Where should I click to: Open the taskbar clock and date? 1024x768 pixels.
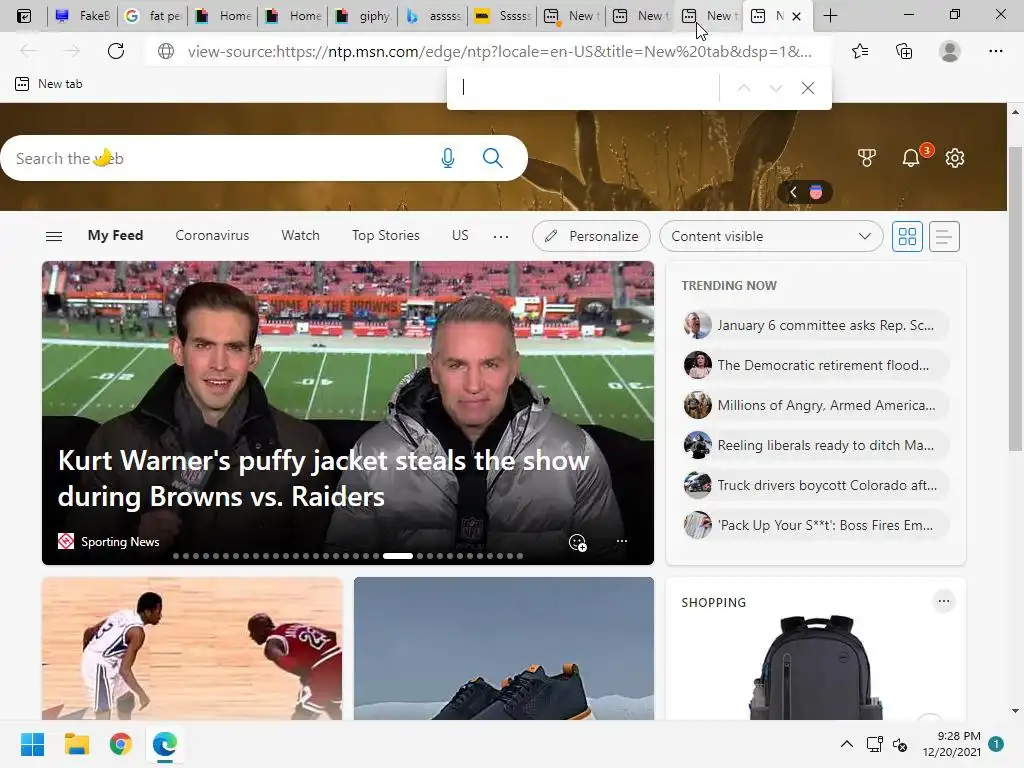[x=952, y=744]
